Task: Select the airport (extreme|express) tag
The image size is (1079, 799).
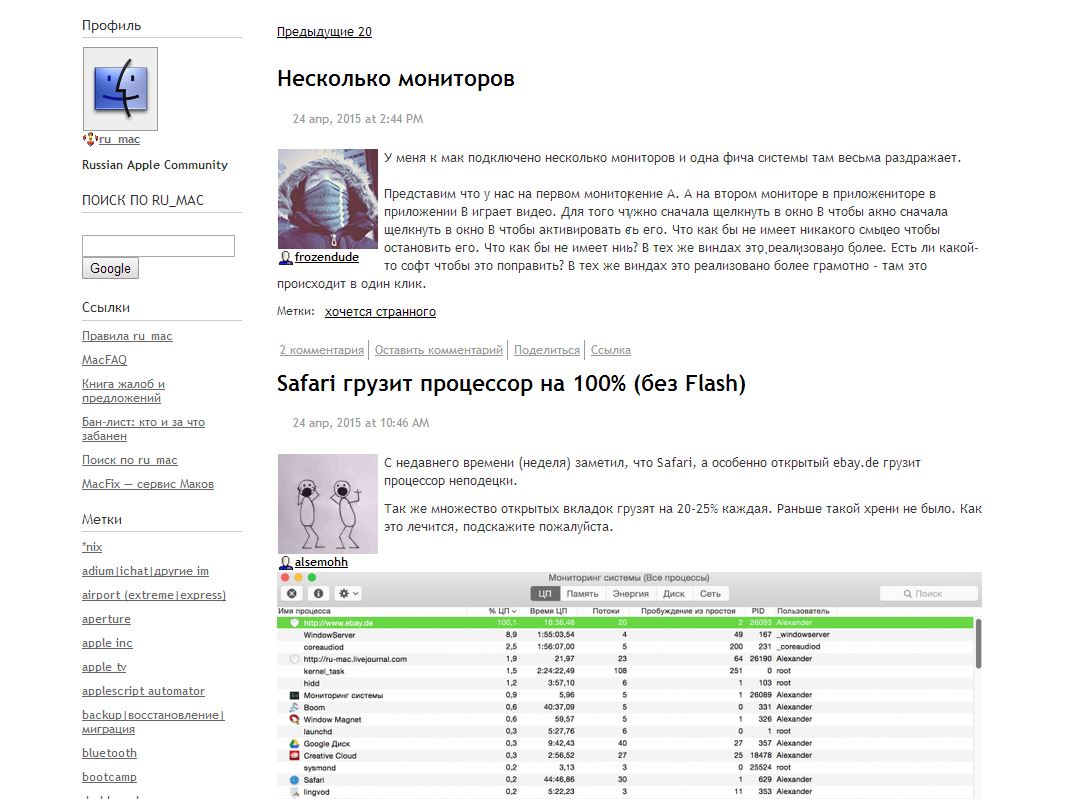Action: pyautogui.click(x=154, y=595)
